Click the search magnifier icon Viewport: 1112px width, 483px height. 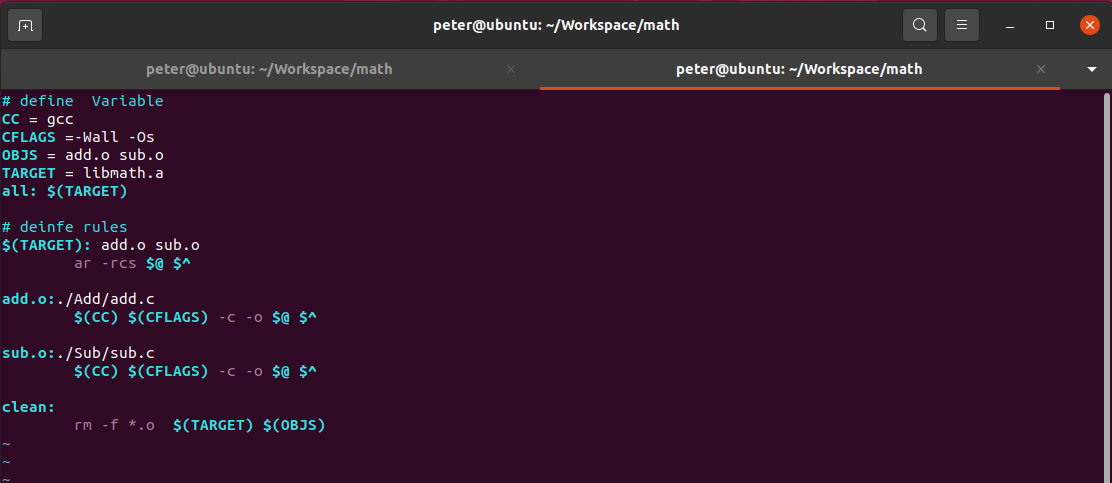point(919,25)
